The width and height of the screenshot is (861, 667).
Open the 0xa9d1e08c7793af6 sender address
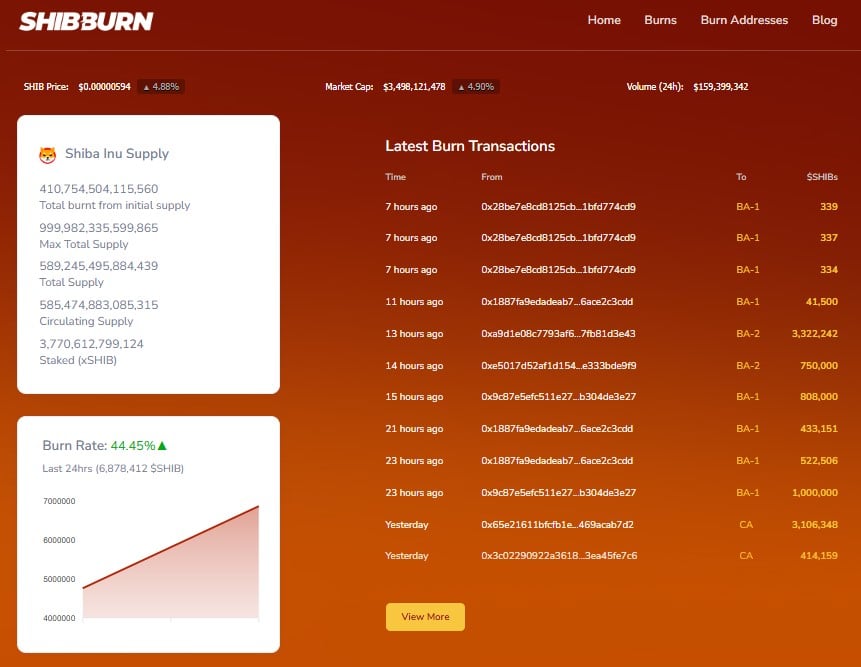558,334
